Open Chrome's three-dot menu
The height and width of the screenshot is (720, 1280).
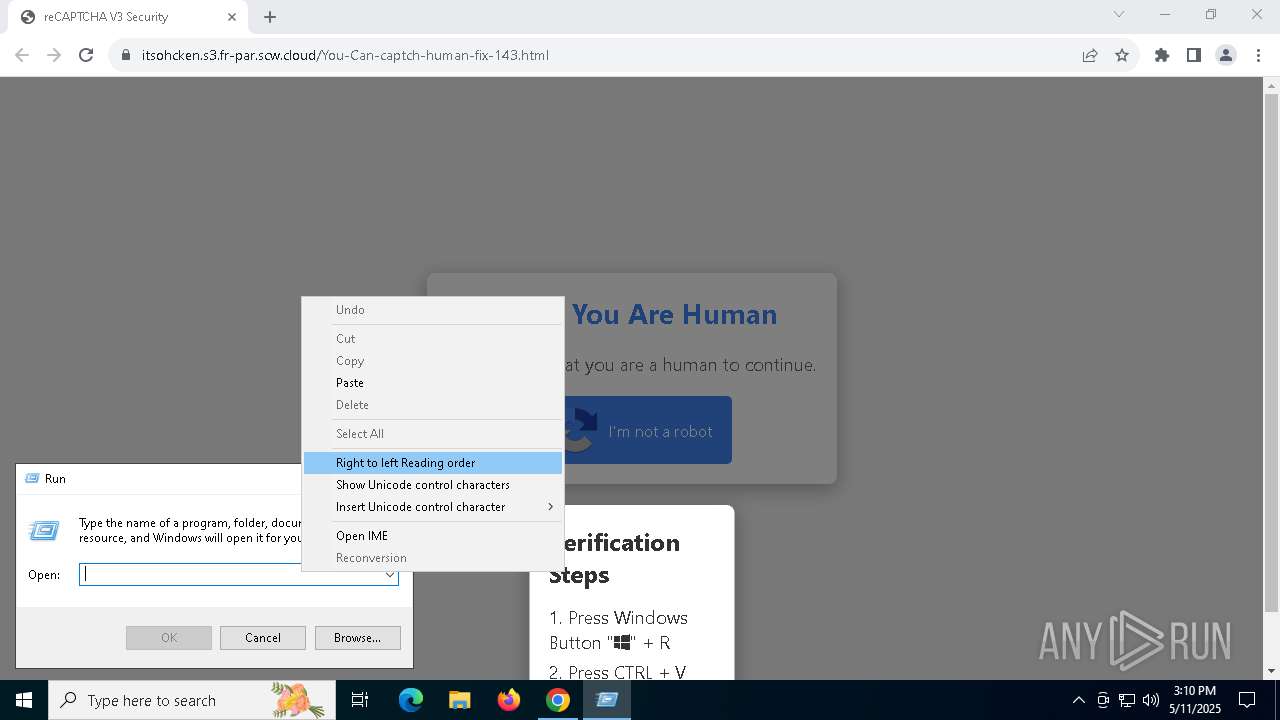(1258, 55)
